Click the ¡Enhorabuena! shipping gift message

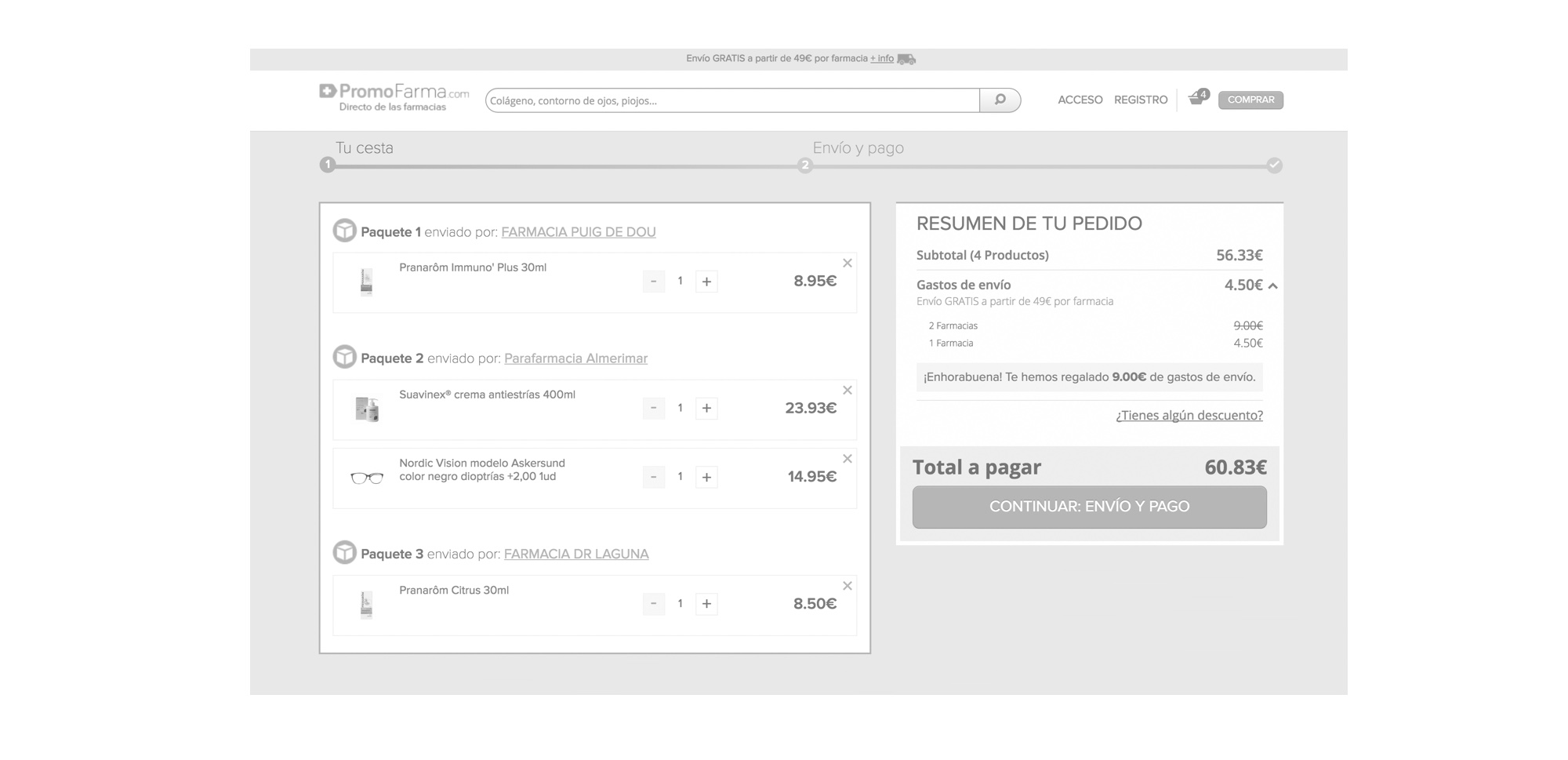pyautogui.click(x=1089, y=377)
